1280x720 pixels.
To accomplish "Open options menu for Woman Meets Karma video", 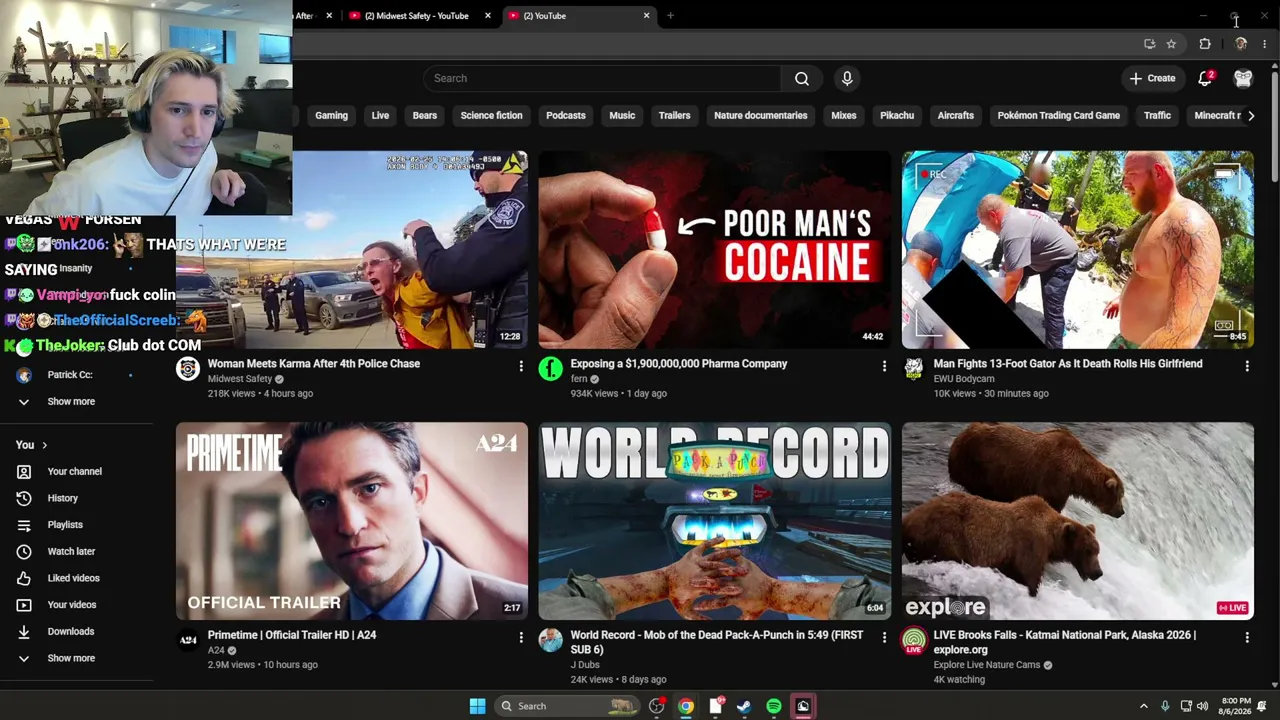I will (x=521, y=367).
